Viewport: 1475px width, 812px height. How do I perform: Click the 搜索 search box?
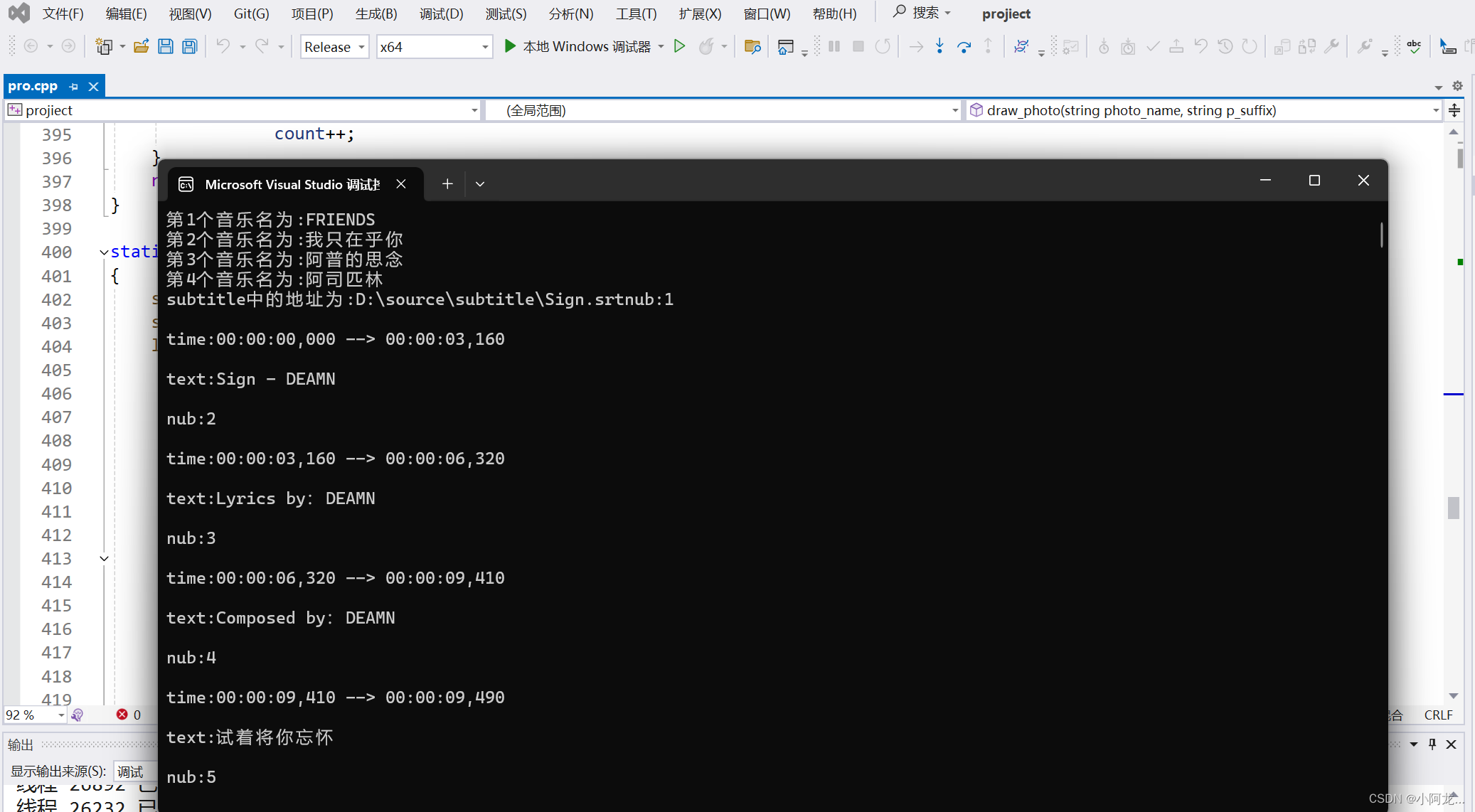pyautogui.click(x=922, y=13)
